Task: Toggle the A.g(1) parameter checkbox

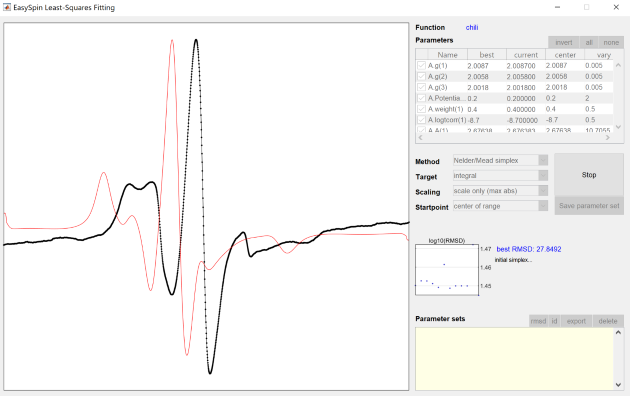Action: 421,65
